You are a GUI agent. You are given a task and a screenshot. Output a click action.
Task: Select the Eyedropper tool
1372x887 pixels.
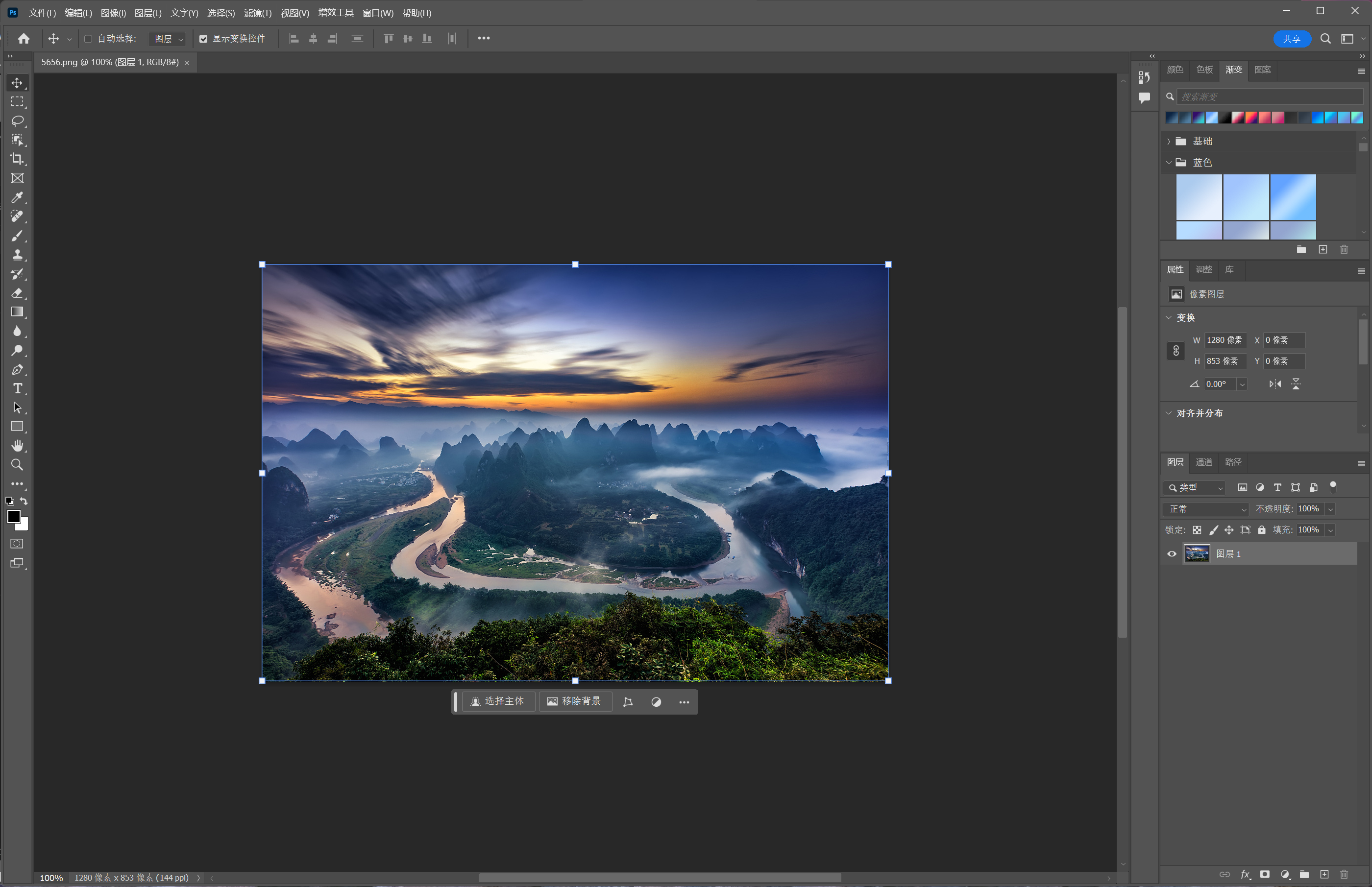(17, 197)
